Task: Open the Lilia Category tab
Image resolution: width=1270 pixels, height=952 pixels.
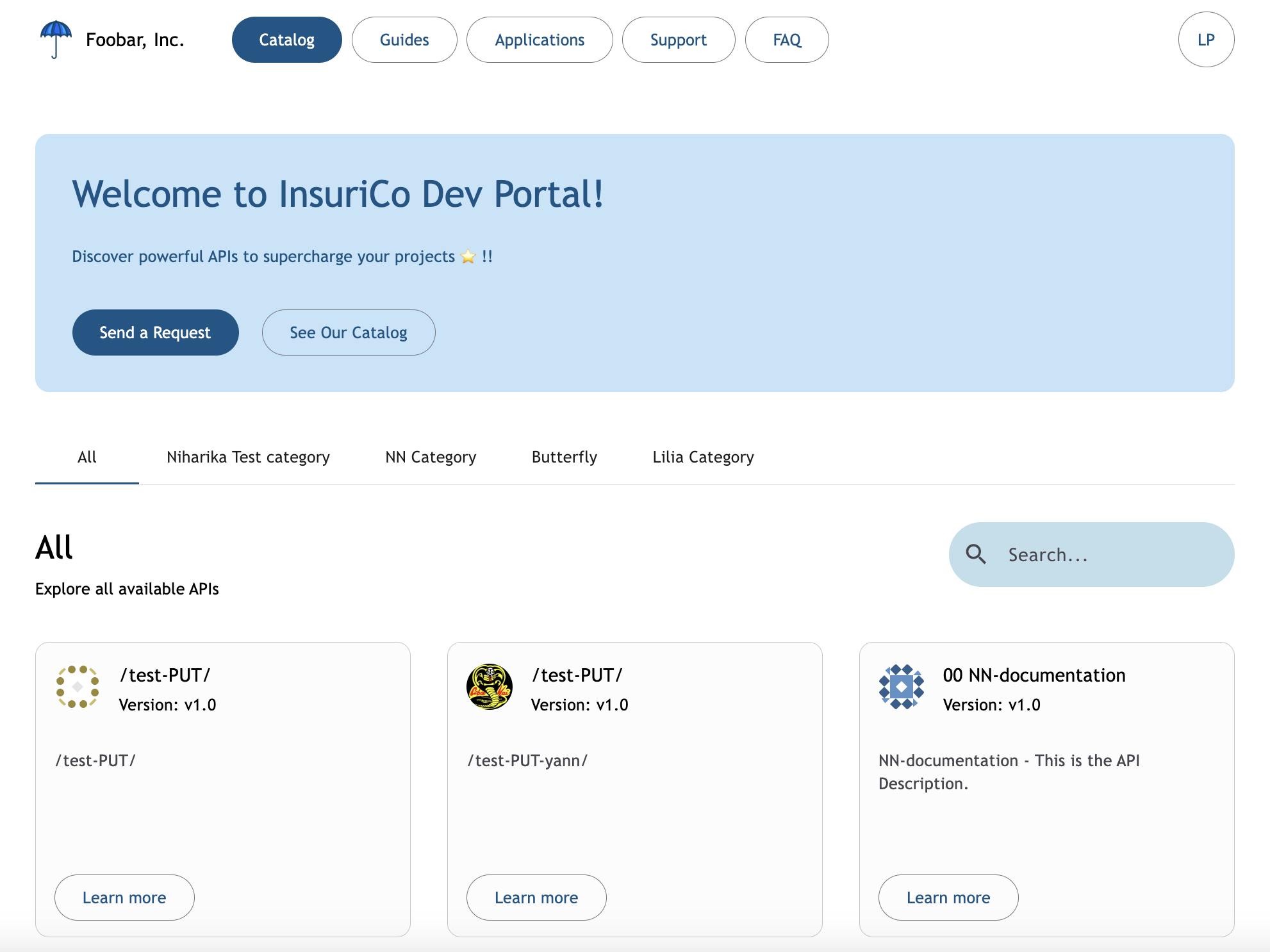Action: click(703, 457)
